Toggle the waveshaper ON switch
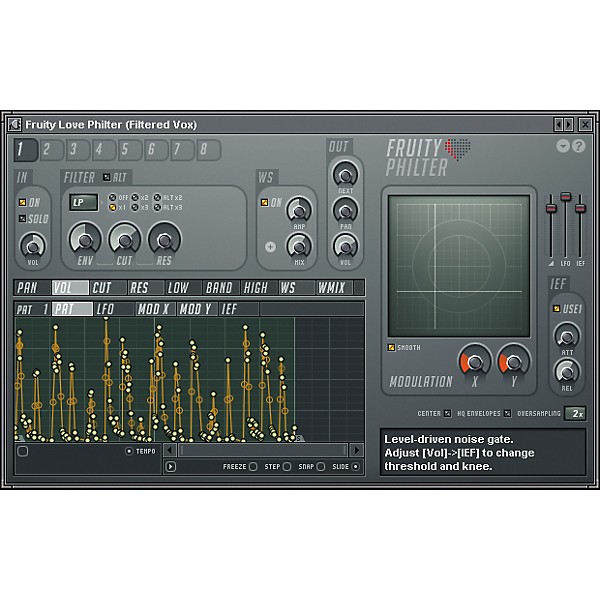The height and width of the screenshot is (600, 600). (x=264, y=202)
